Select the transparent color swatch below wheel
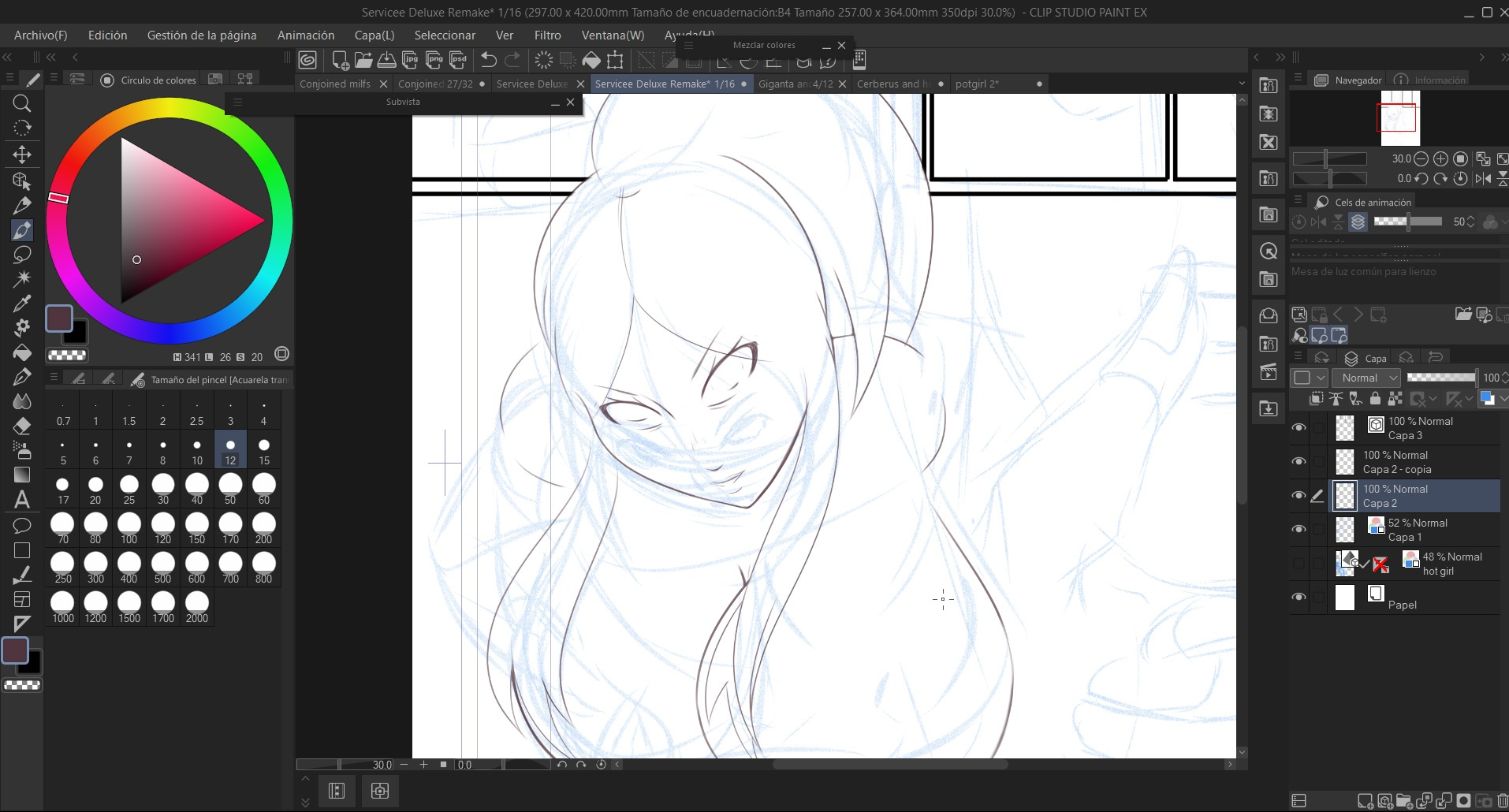1509x812 pixels. coord(67,356)
